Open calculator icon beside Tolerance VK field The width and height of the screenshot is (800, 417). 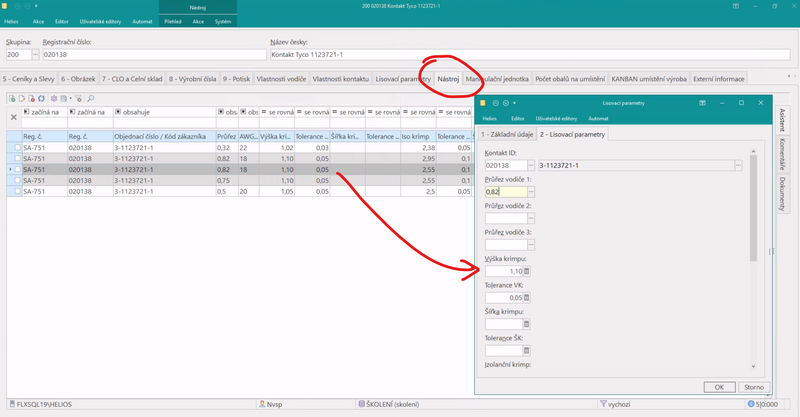click(x=527, y=297)
